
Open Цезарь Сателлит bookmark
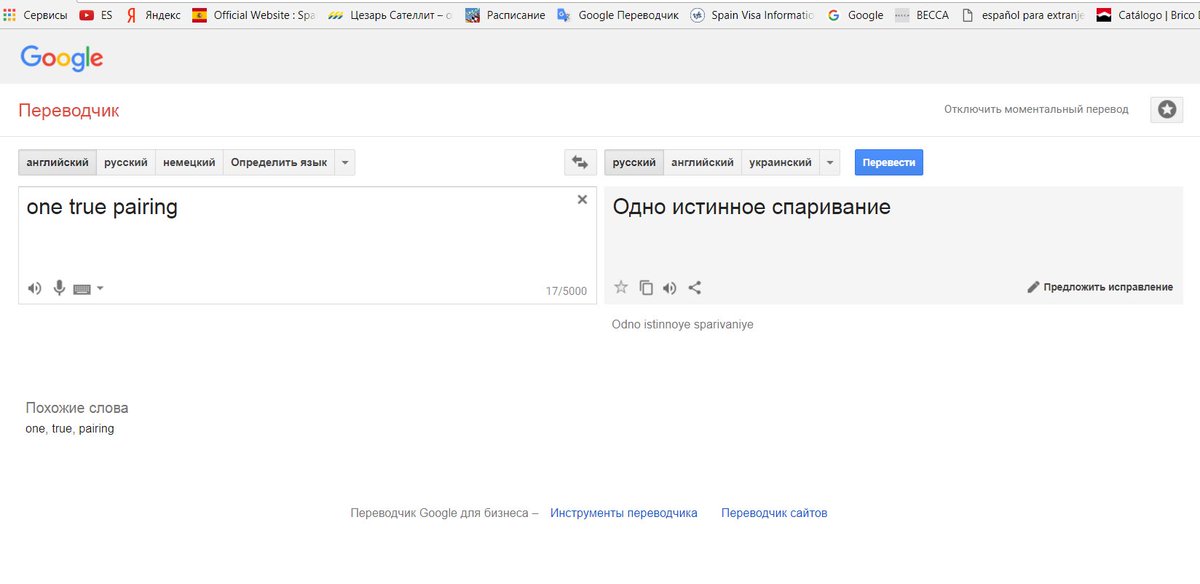coord(390,15)
